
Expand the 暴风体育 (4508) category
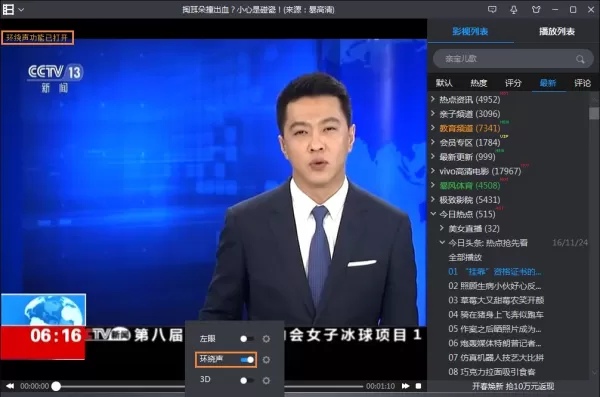tap(433, 185)
